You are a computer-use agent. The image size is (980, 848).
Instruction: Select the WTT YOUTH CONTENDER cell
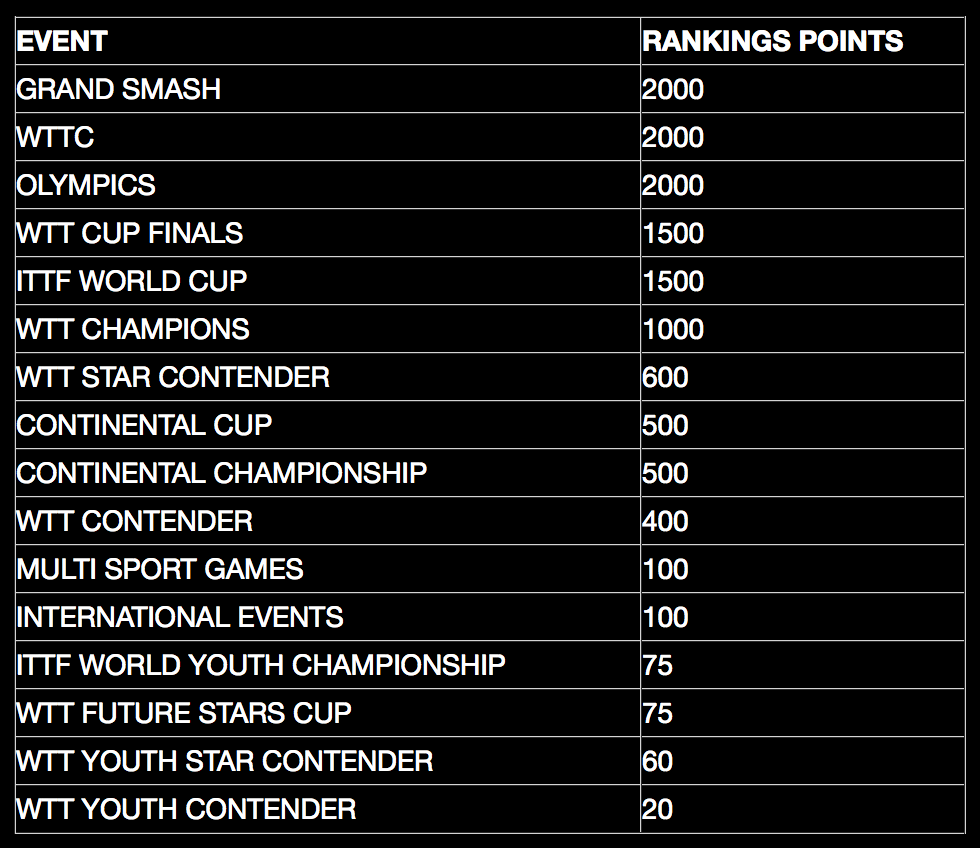click(186, 809)
